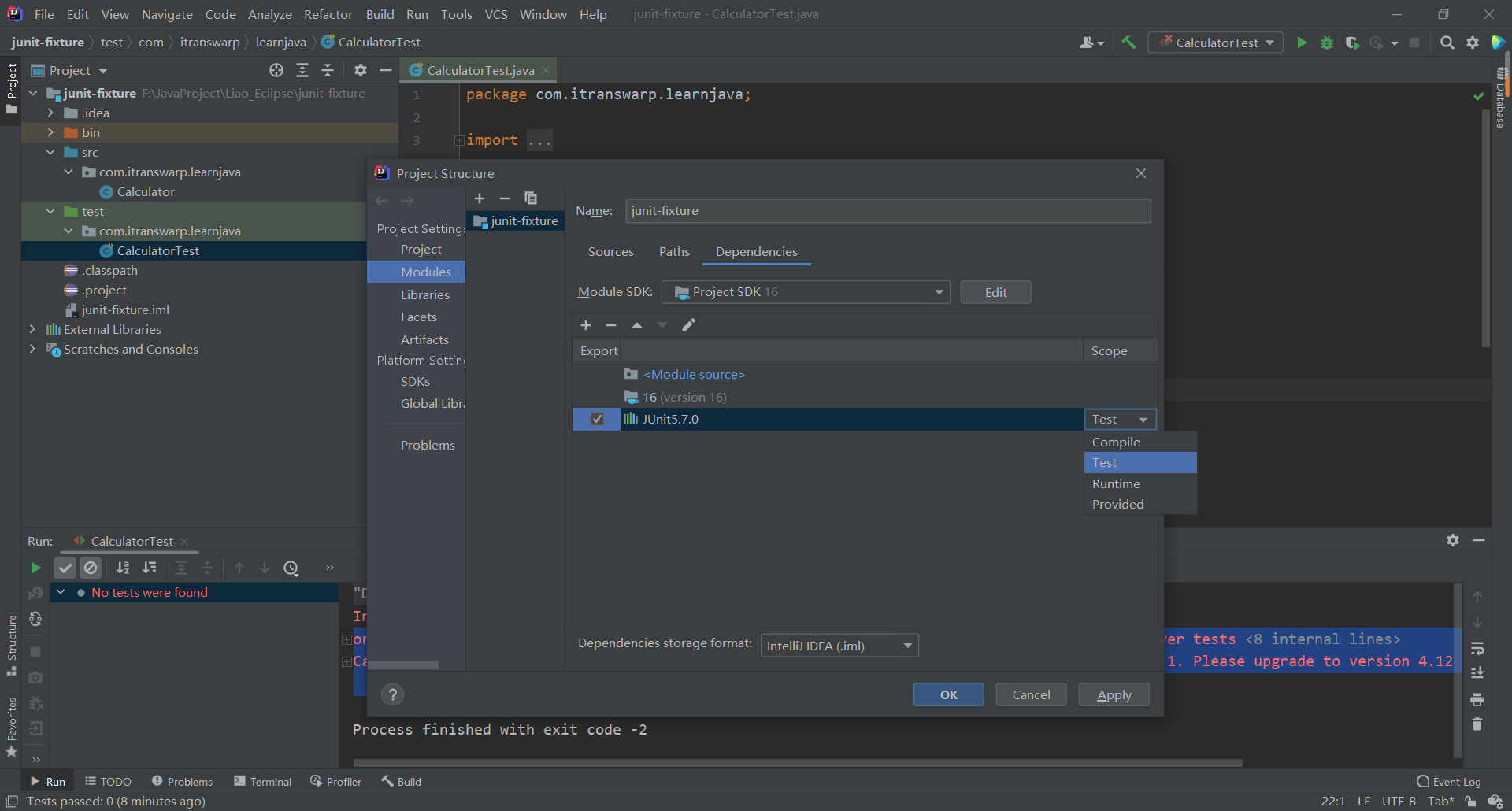Remove the selected dependency
The width and height of the screenshot is (1512, 811).
pyautogui.click(x=611, y=325)
